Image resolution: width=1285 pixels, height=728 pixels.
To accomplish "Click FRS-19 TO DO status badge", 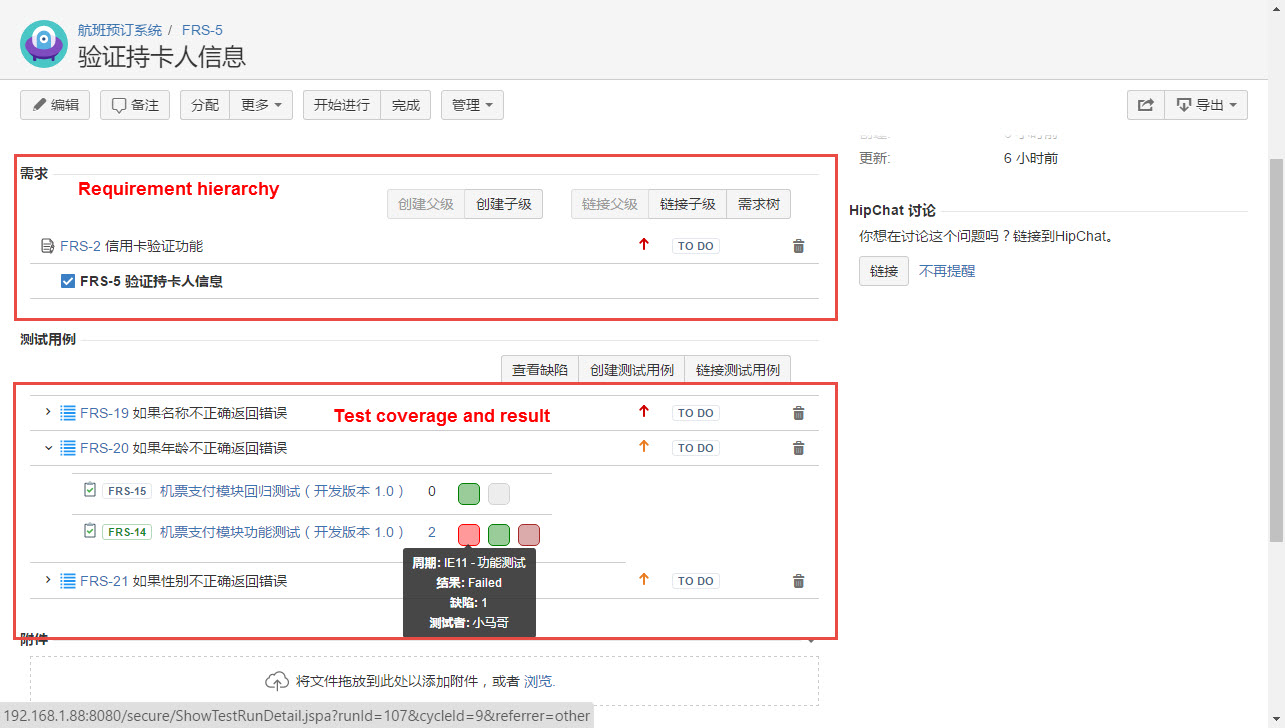I will click(x=696, y=413).
